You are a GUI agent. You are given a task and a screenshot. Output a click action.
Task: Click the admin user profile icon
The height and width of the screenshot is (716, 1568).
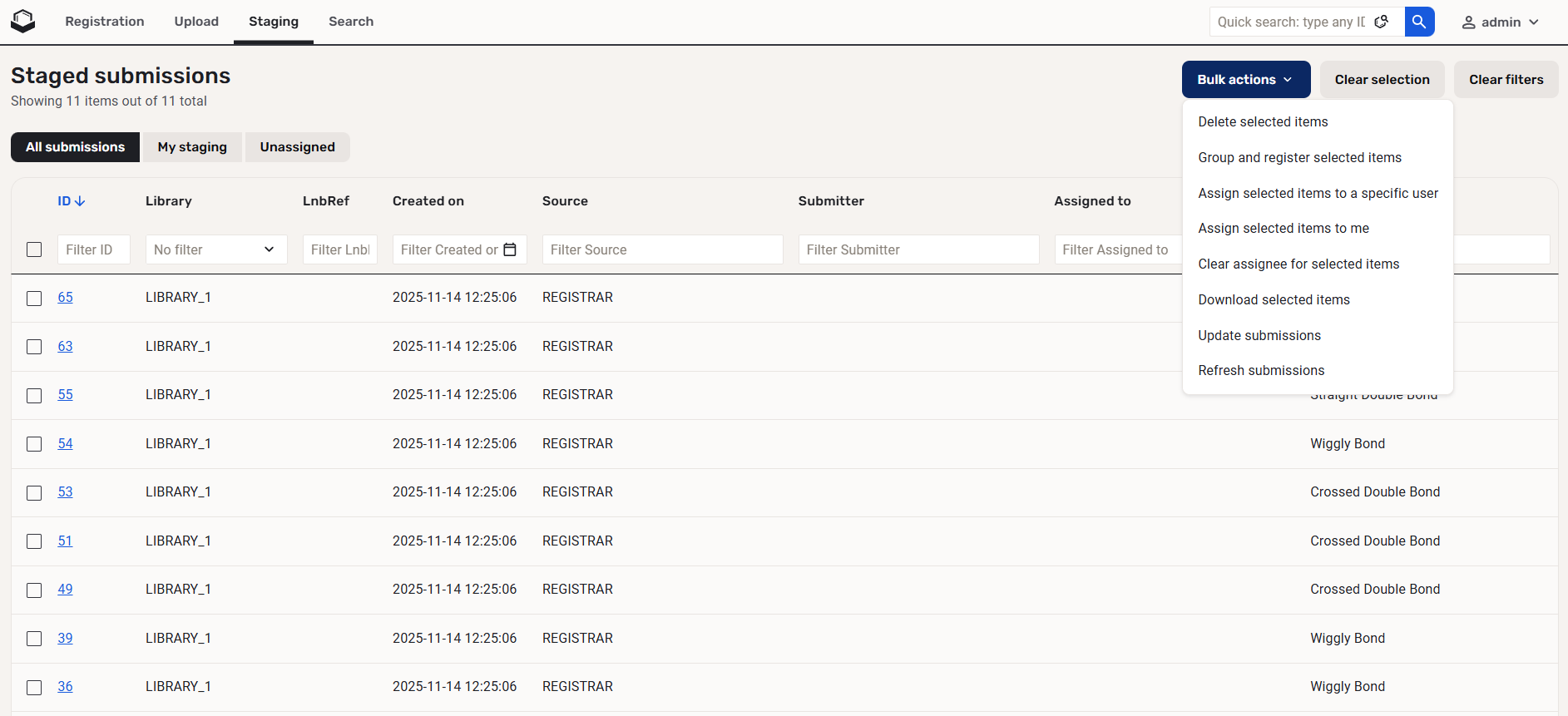click(x=1469, y=22)
